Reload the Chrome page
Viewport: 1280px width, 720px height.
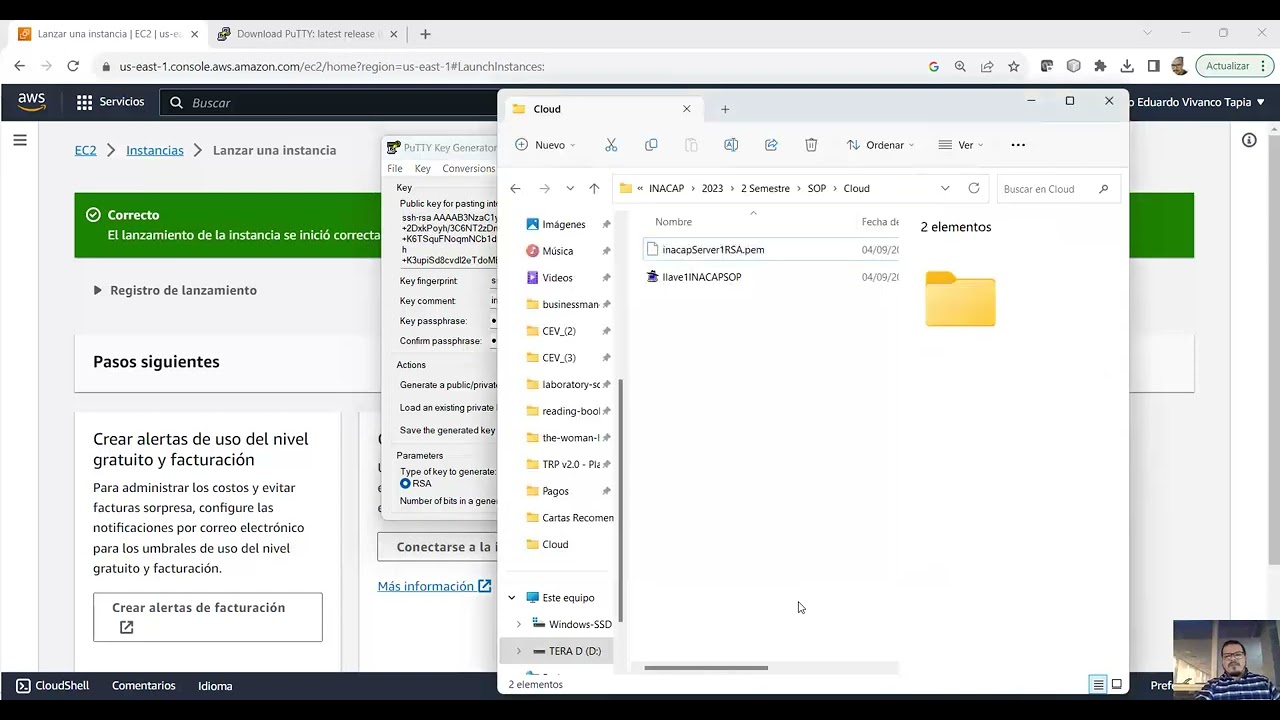[x=73, y=66]
